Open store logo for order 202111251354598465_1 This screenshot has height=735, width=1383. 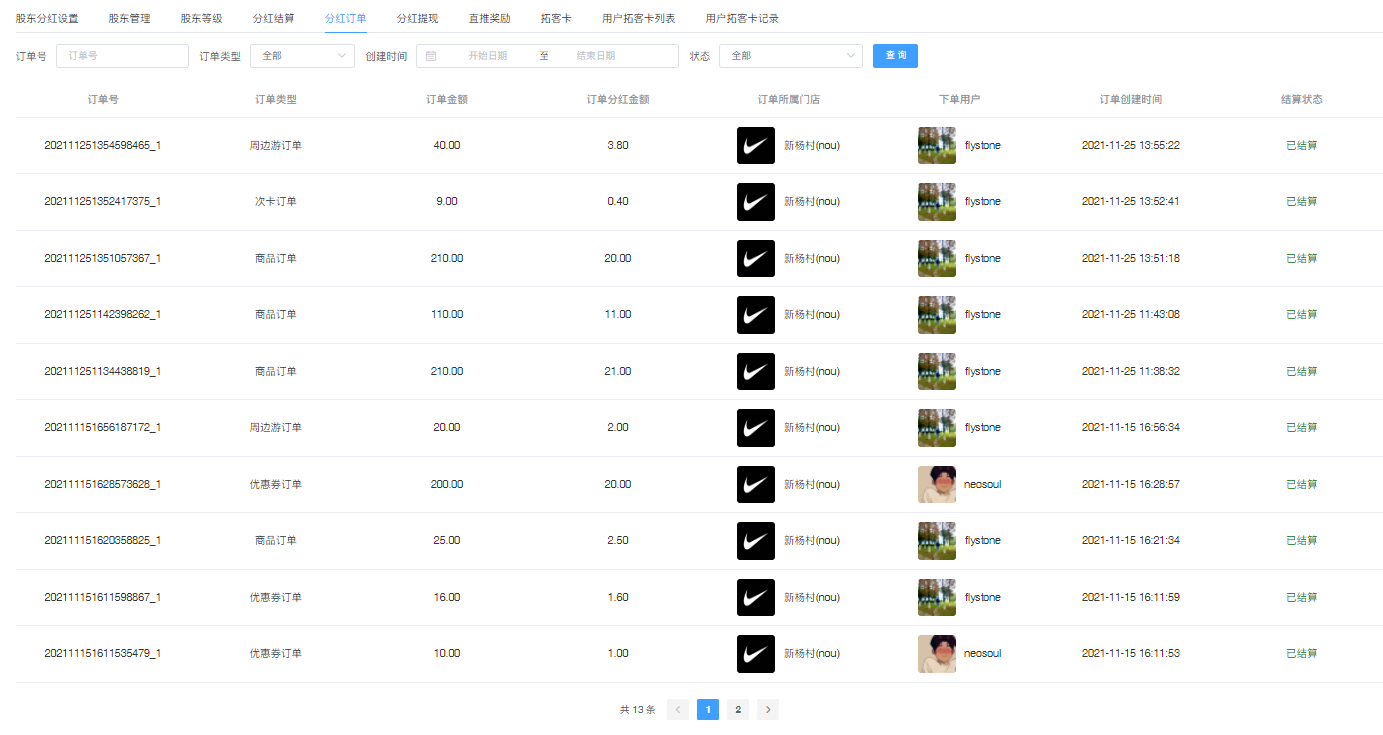[756, 145]
